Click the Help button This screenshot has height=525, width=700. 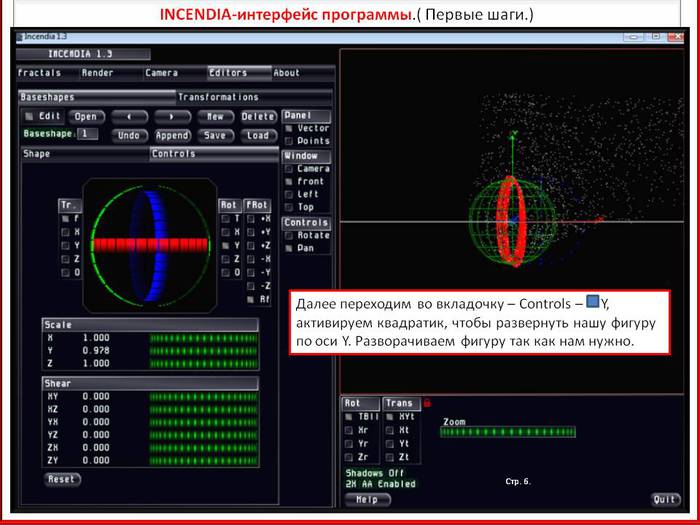[x=368, y=500]
